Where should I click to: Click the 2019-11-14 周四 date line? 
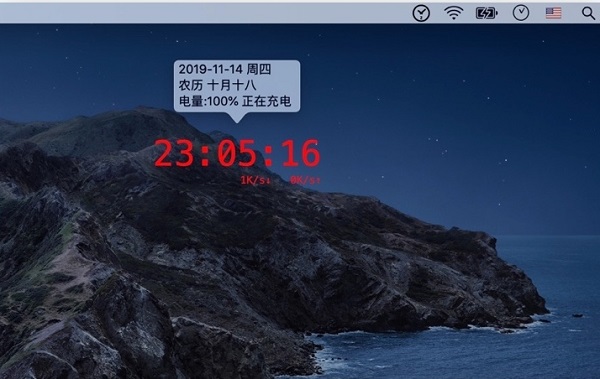(225, 69)
